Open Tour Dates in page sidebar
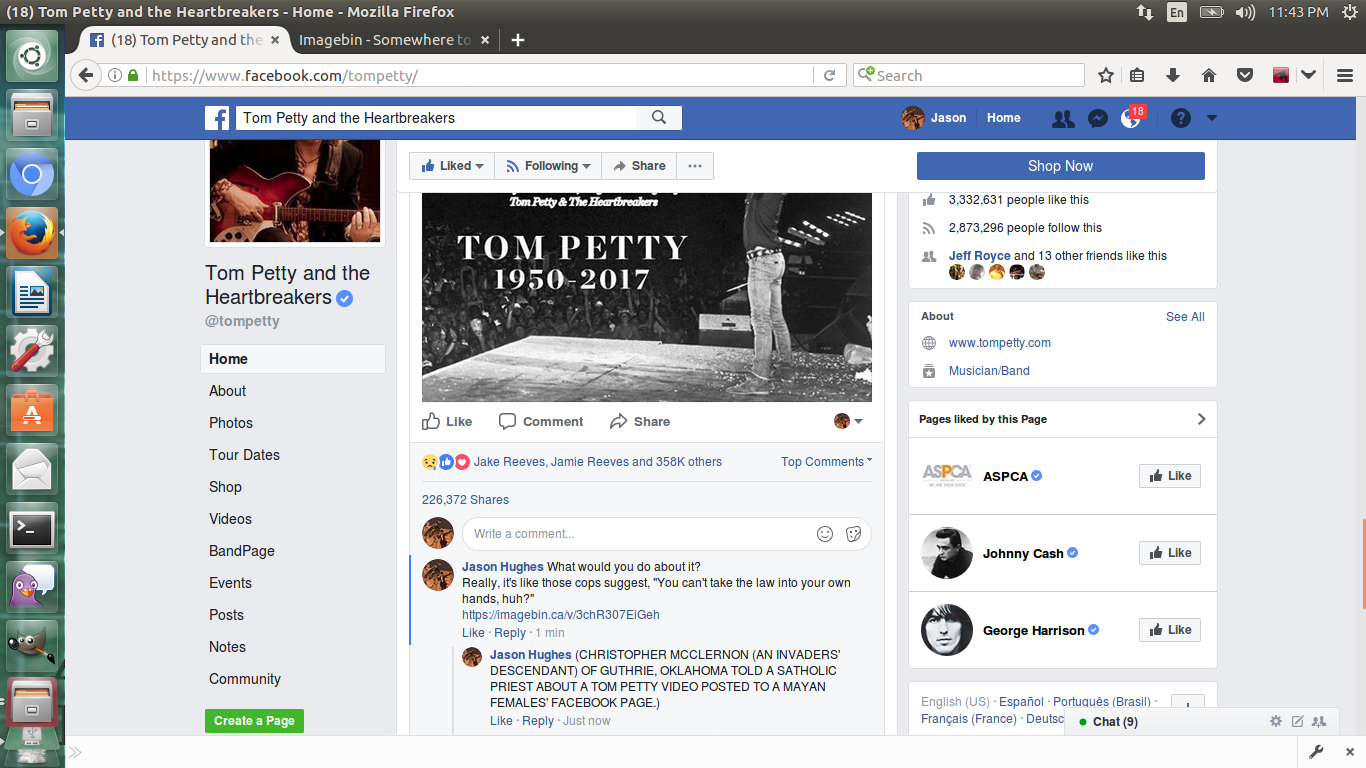Screen dimensions: 1366x768 coord(244,455)
